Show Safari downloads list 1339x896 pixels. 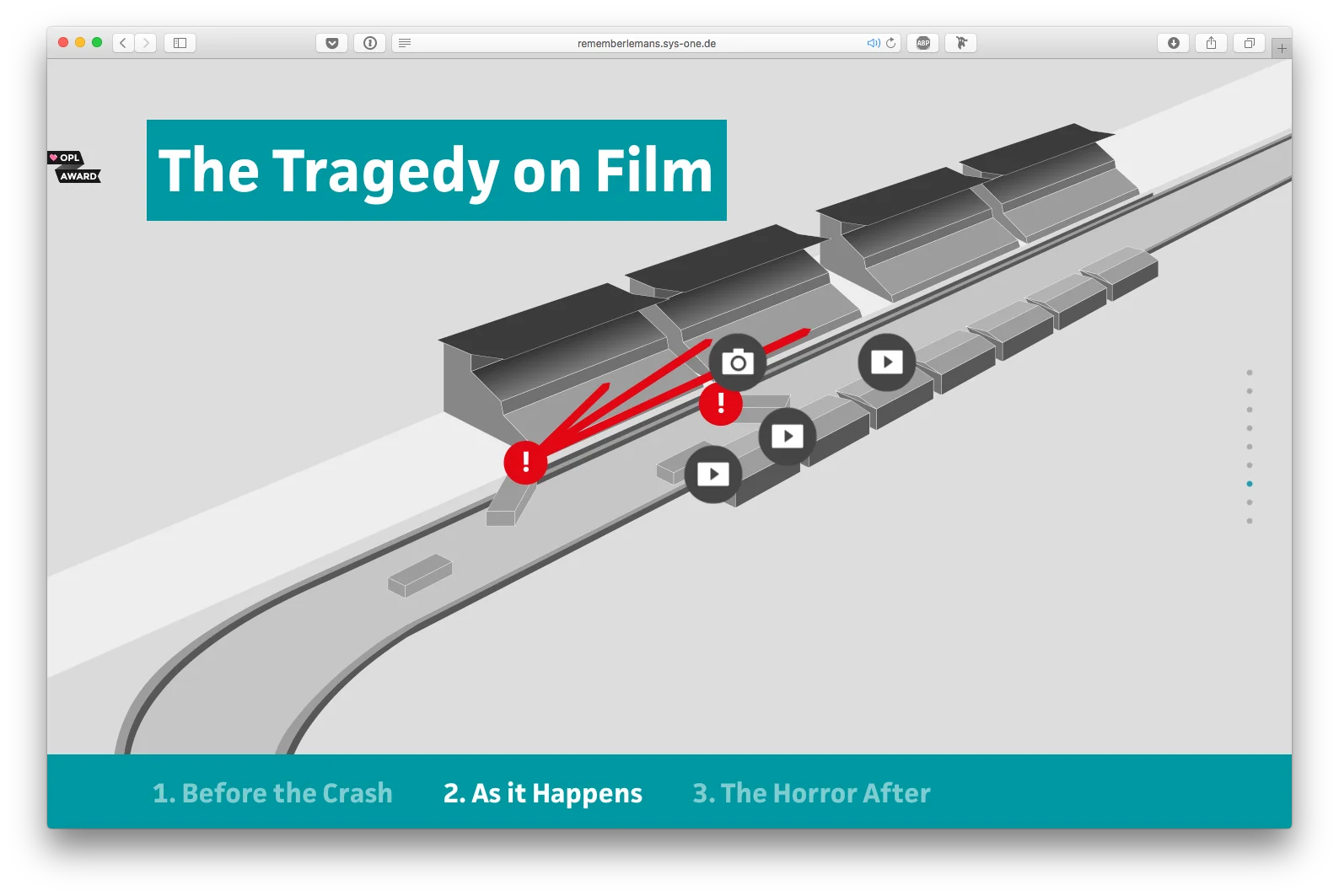tap(1173, 43)
